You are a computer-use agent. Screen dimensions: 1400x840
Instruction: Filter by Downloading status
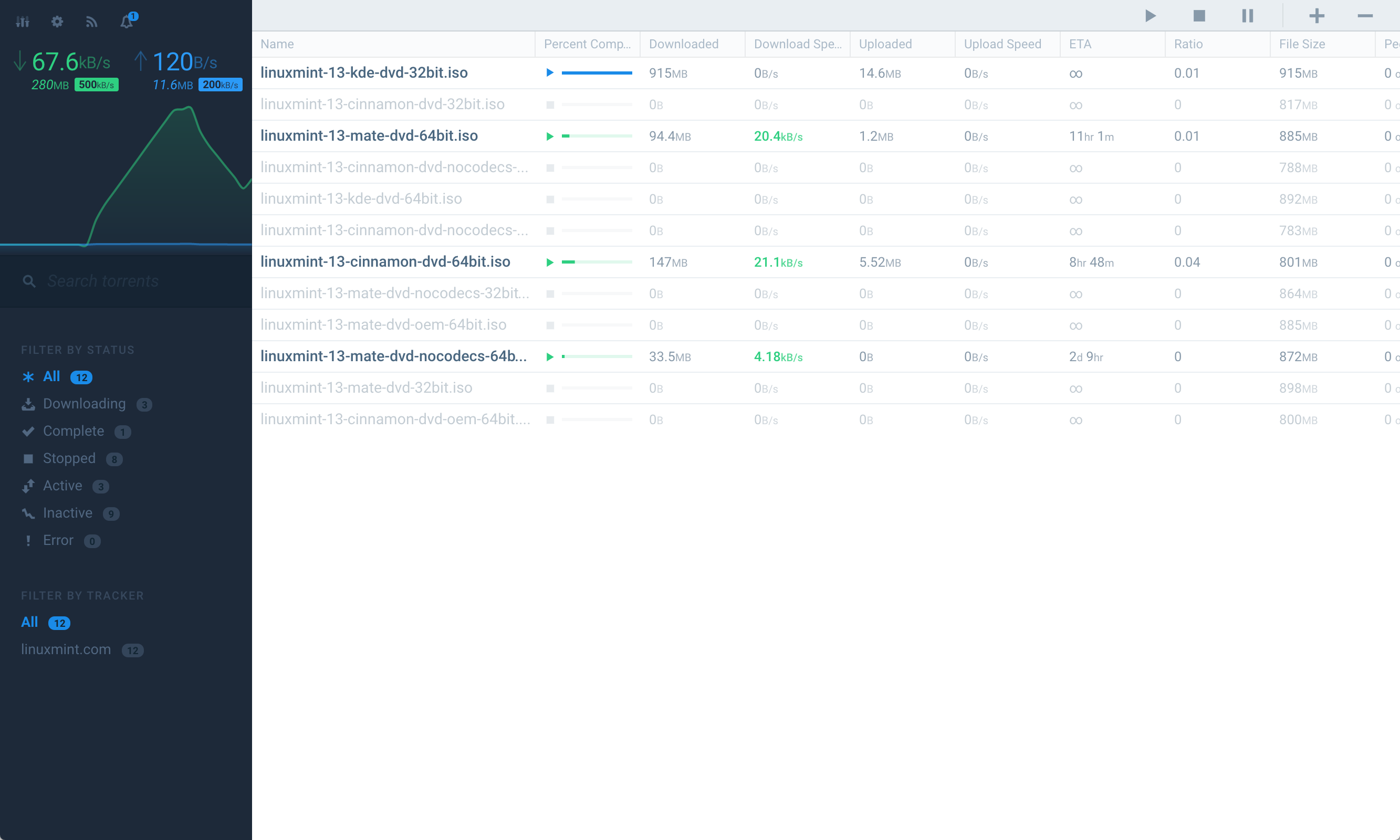[85, 404]
